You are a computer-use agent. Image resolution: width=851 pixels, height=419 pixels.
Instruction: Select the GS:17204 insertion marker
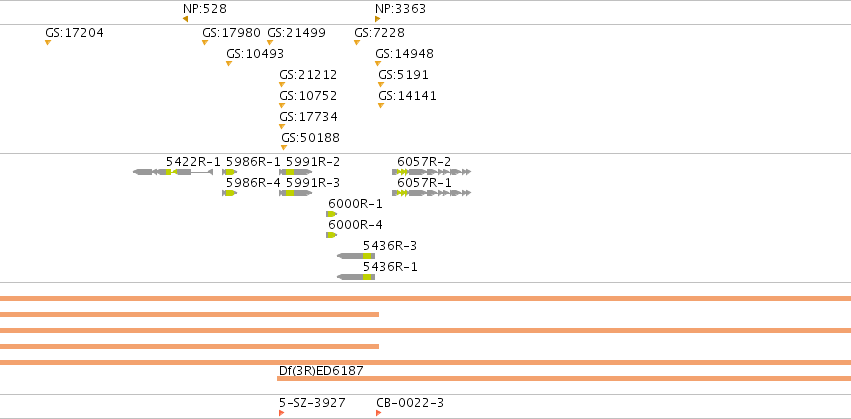coord(48,42)
